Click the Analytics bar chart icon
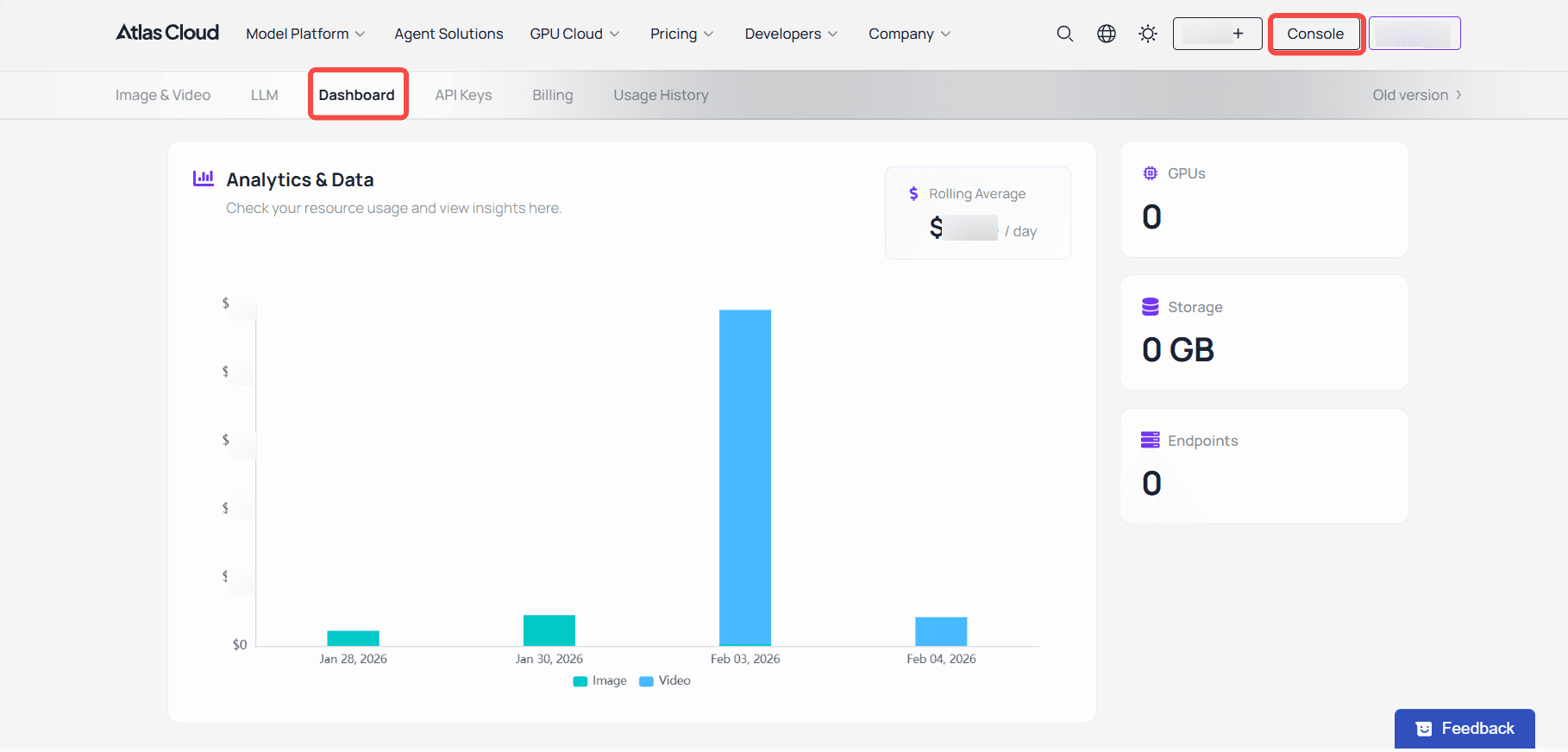This screenshot has width=1568, height=752. point(204,179)
